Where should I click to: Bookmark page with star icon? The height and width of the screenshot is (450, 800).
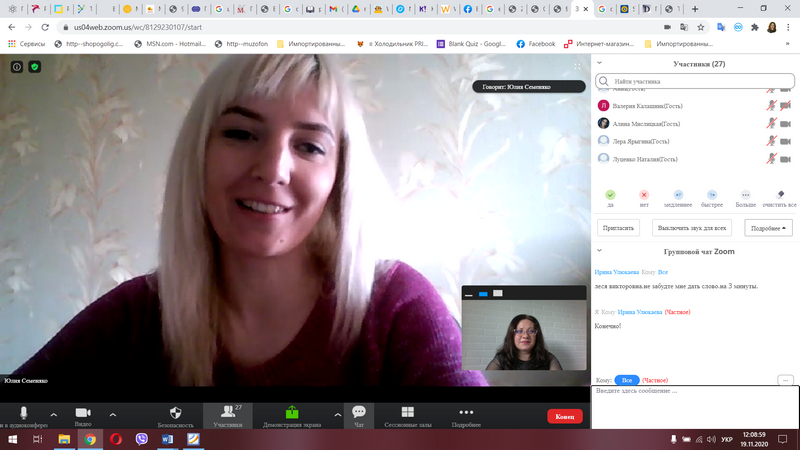pyautogui.click(x=701, y=27)
